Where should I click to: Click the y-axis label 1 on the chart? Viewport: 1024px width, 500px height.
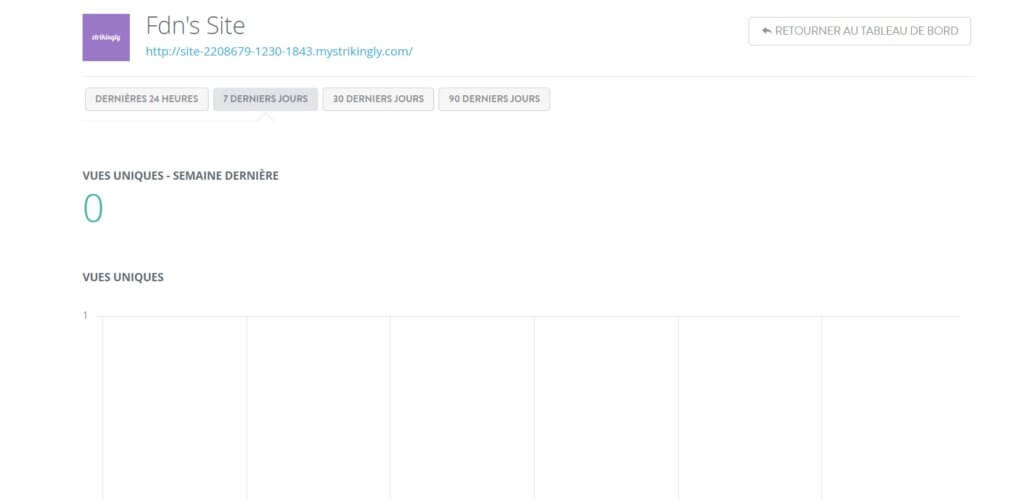click(85, 316)
